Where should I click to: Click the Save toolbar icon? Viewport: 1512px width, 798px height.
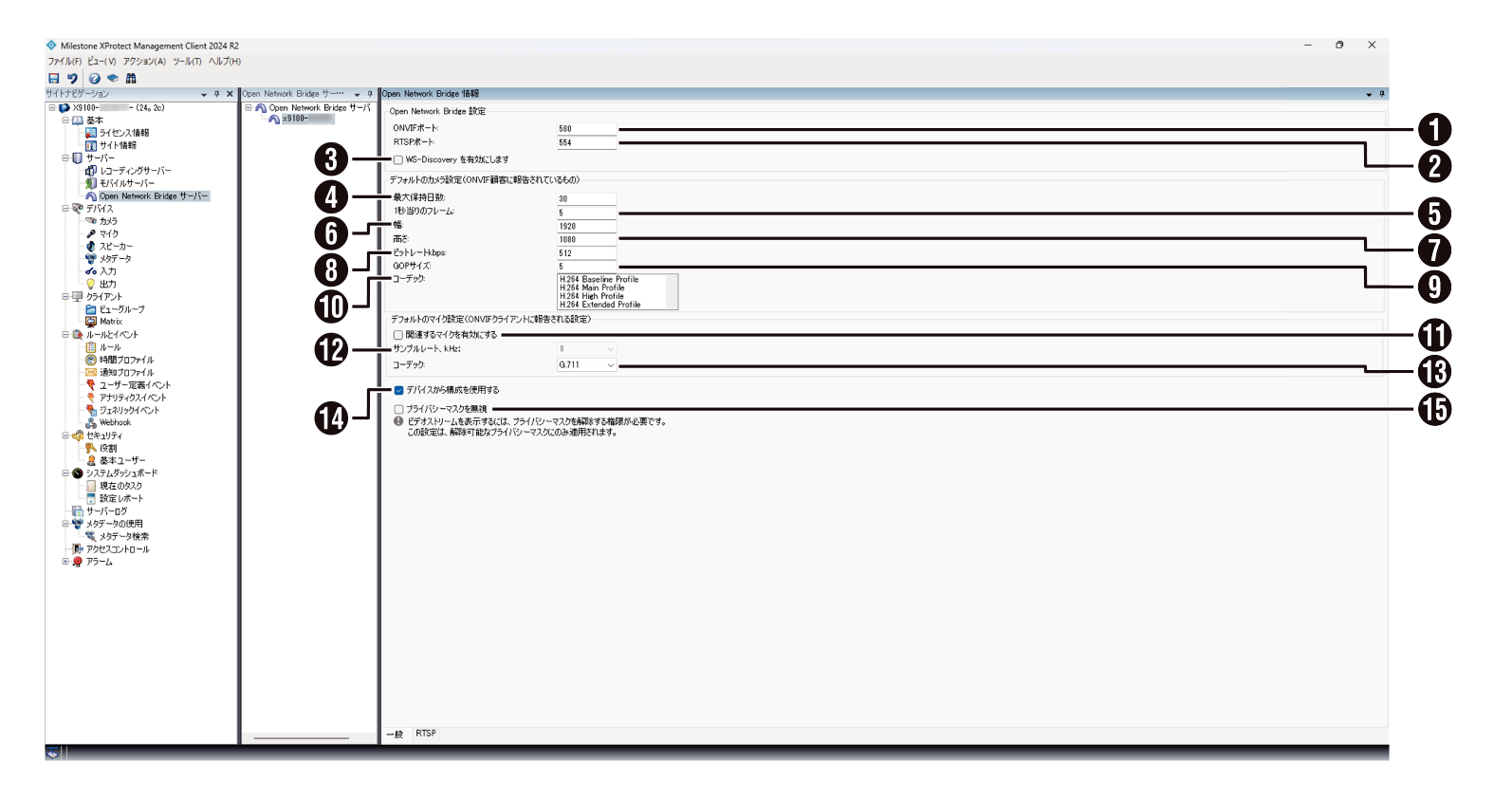coord(53,79)
